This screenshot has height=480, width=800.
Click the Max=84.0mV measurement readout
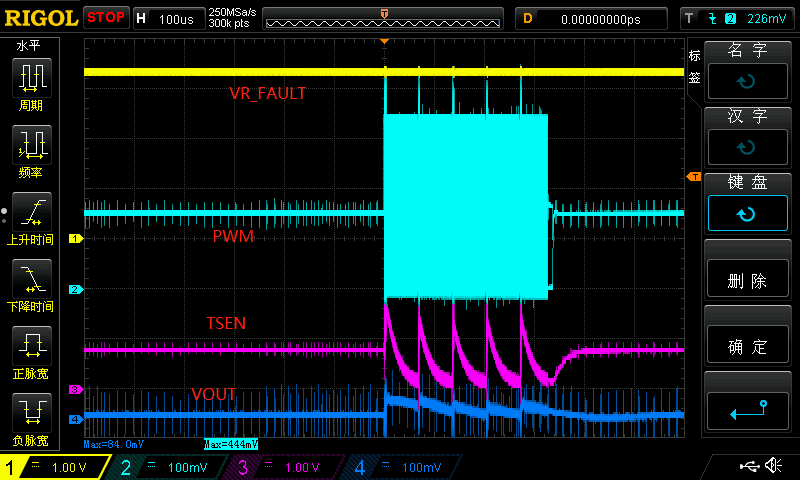coord(114,444)
